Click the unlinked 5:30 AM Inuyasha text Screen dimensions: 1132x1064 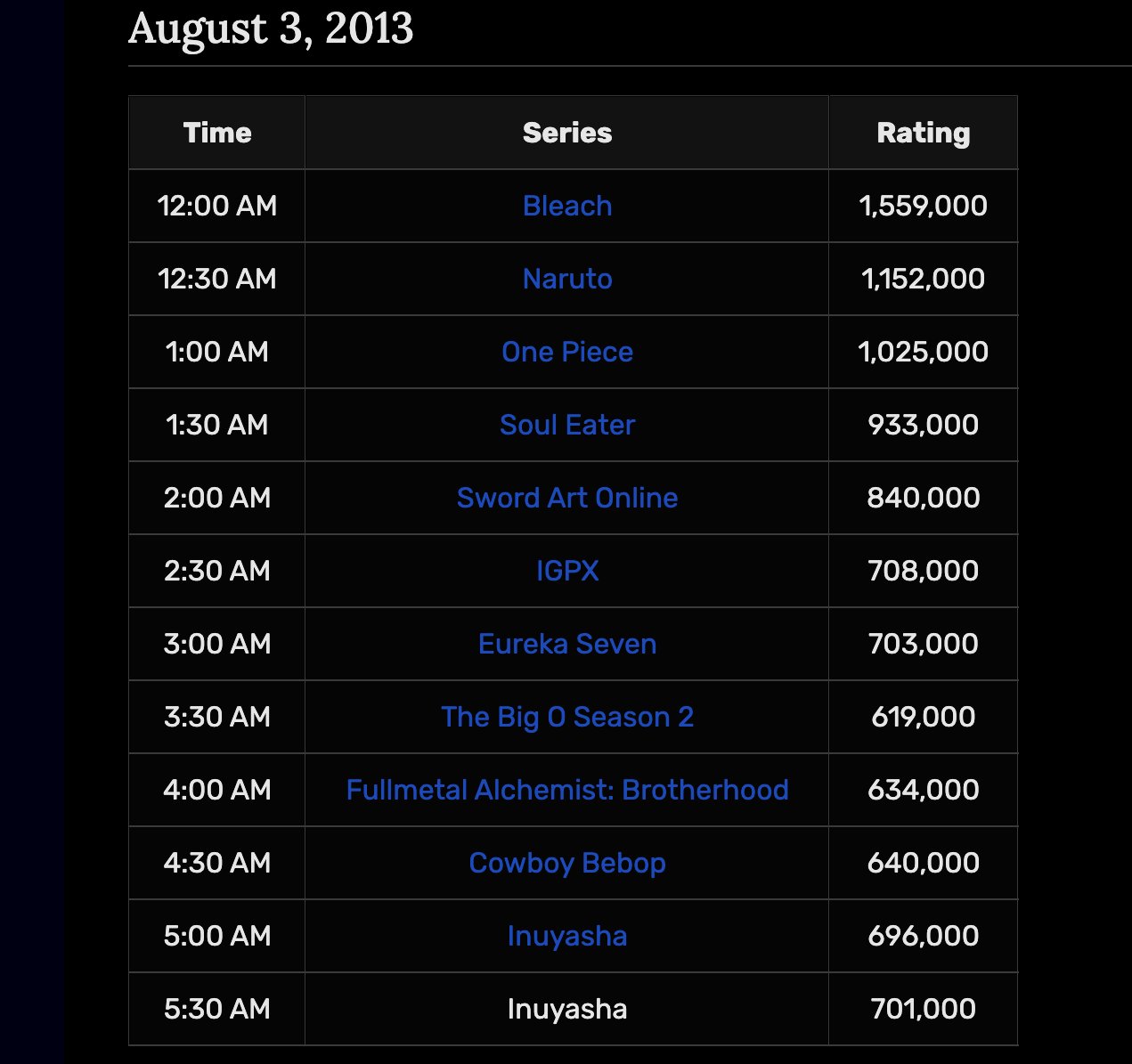567,1009
